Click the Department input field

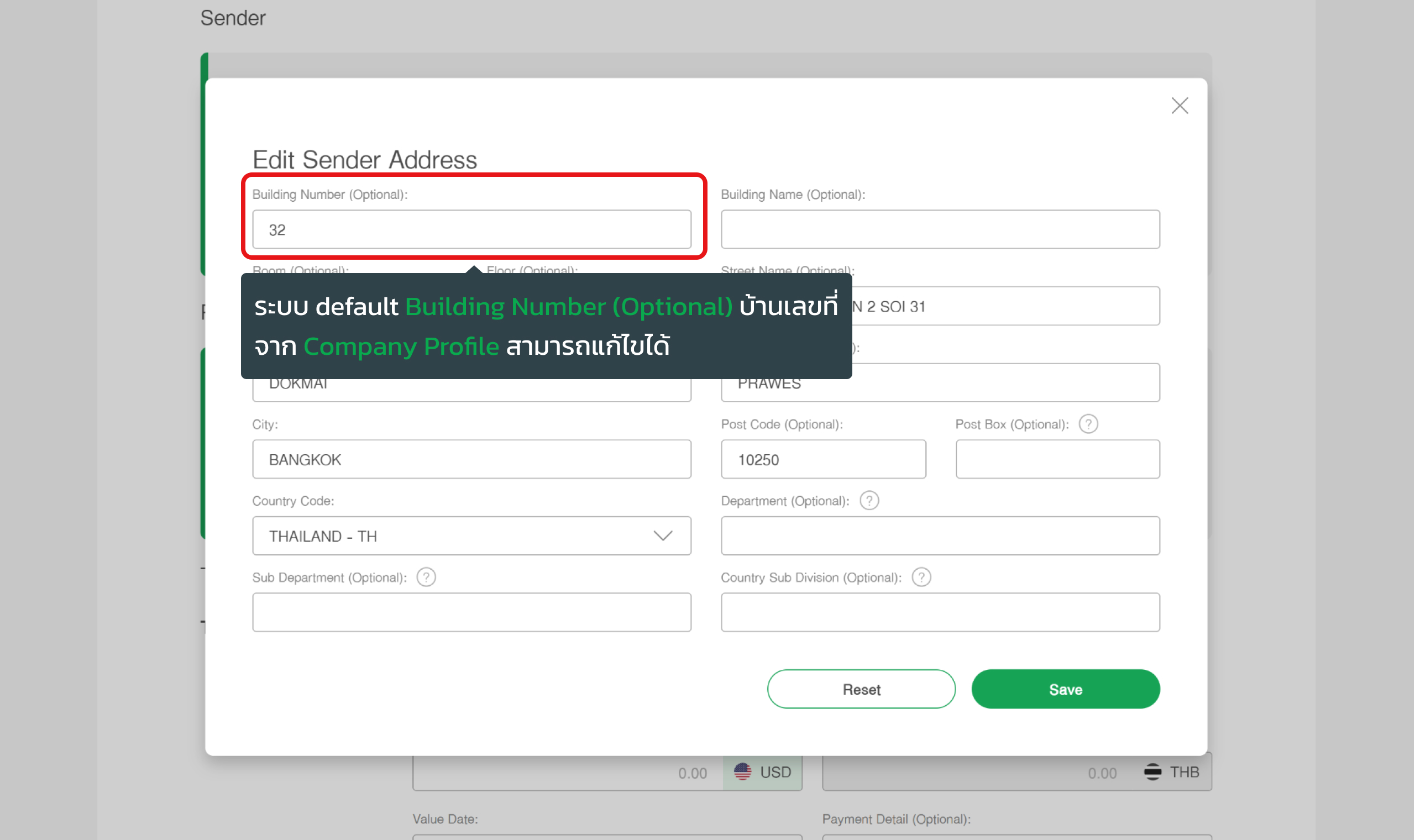tap(941, 535)
